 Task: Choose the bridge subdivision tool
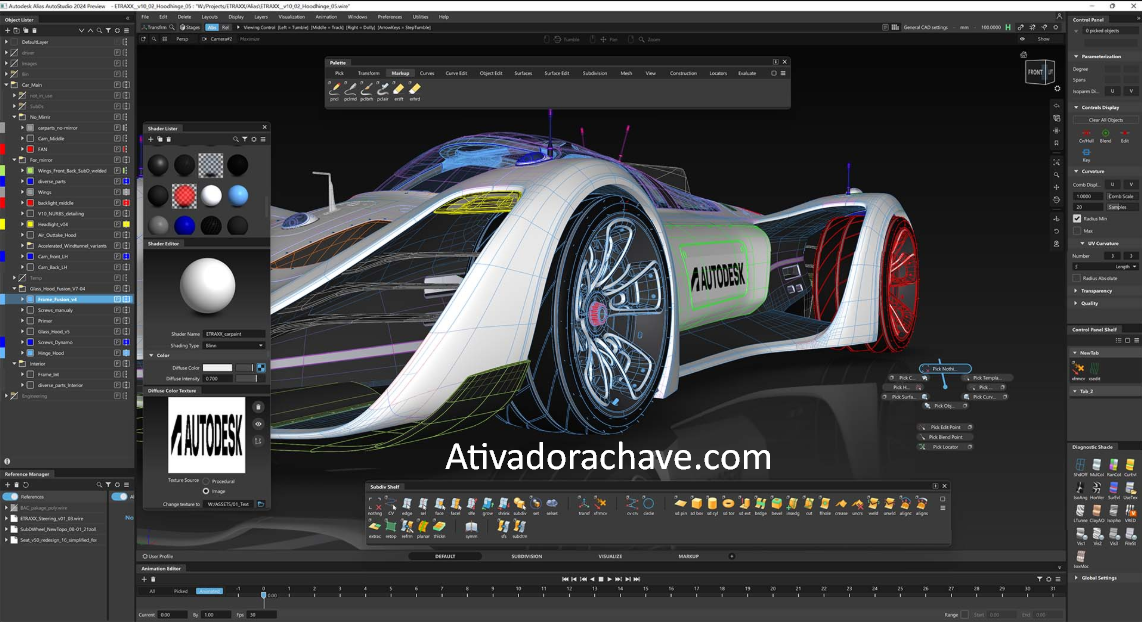[x=760, y=505]
